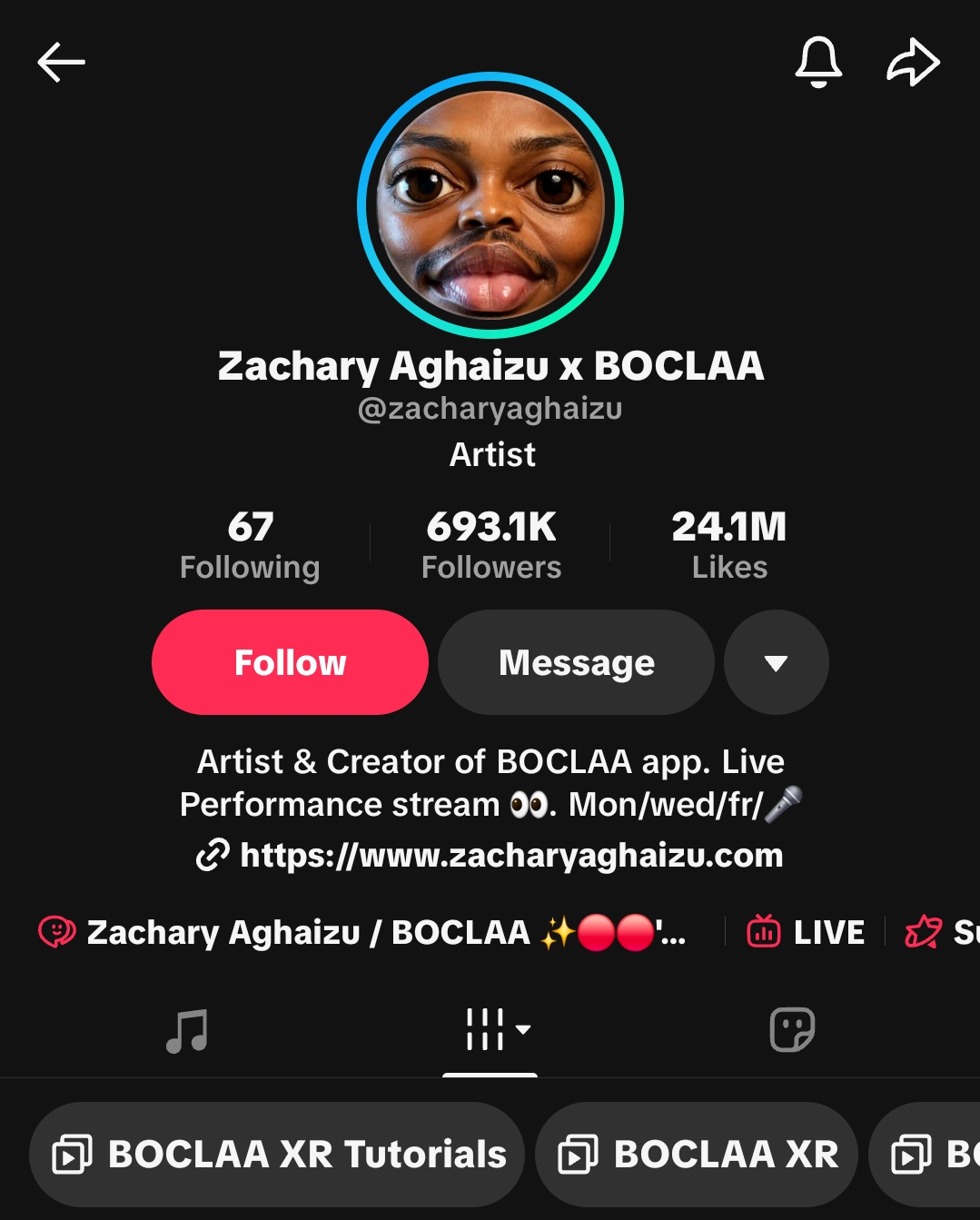Open the BOCLAA XR Tutorials playlist

277,1155
